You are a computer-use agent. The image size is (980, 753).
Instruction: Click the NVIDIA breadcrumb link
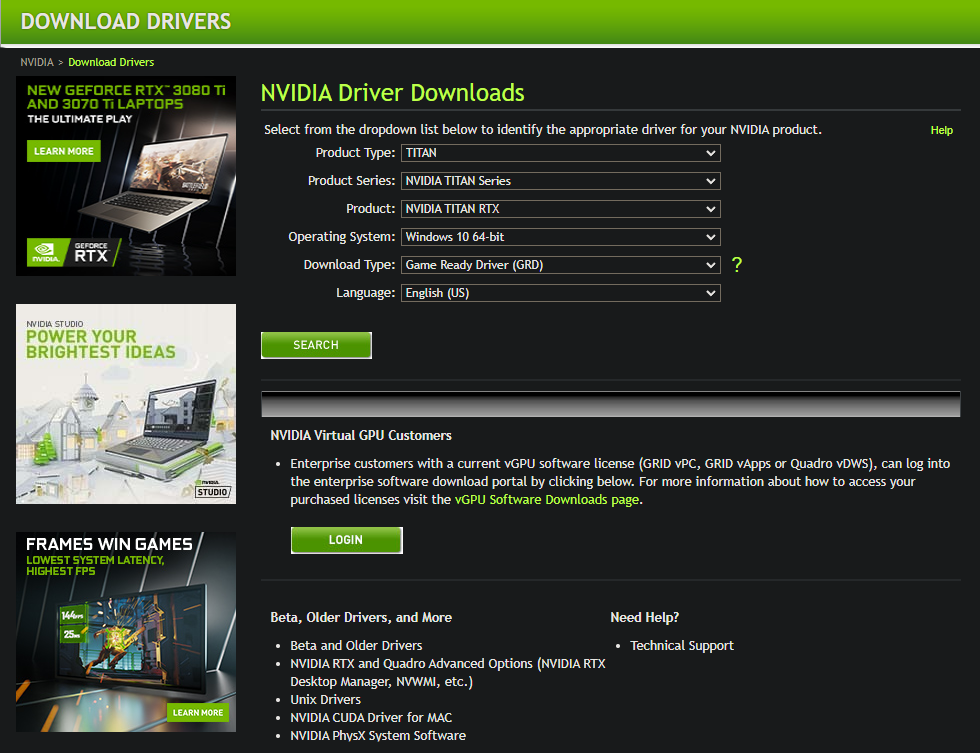click(x=37, y=62)
